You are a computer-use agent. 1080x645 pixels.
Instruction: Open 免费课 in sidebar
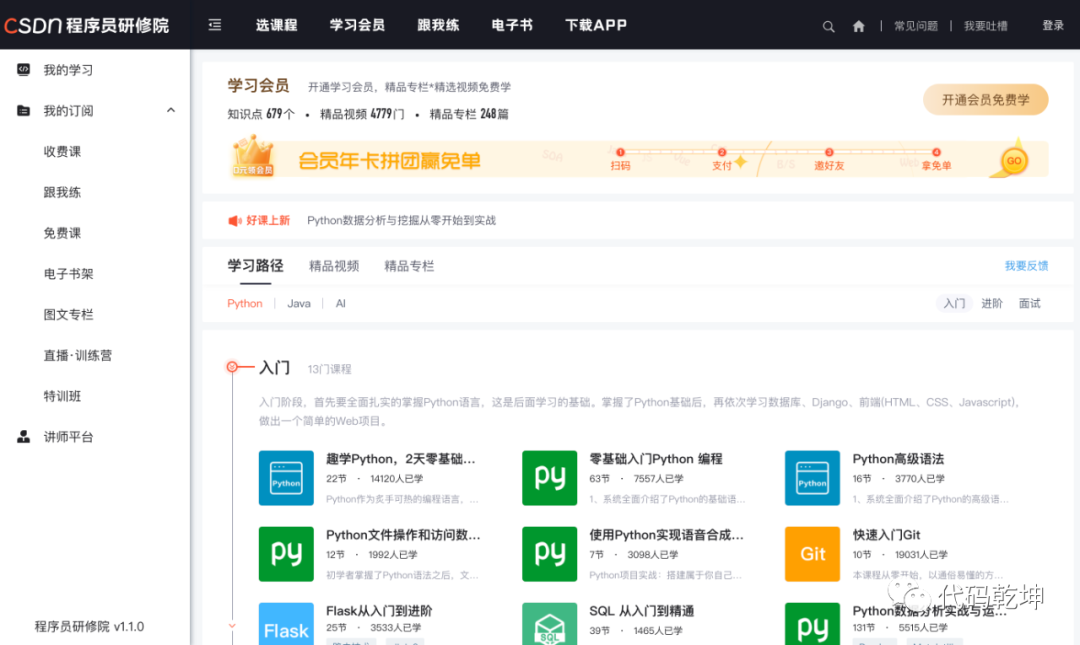point(62,233)
